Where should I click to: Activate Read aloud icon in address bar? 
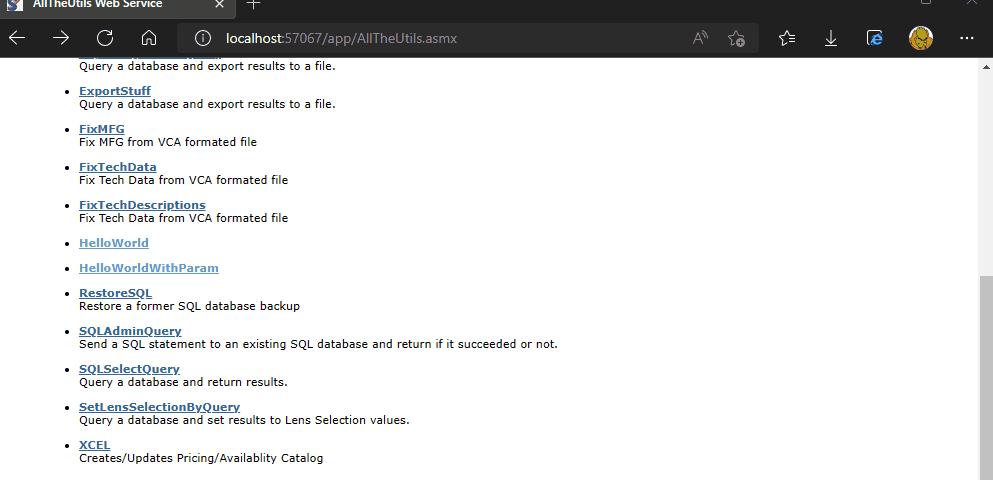pyautogui.click(x=700, y=38)
